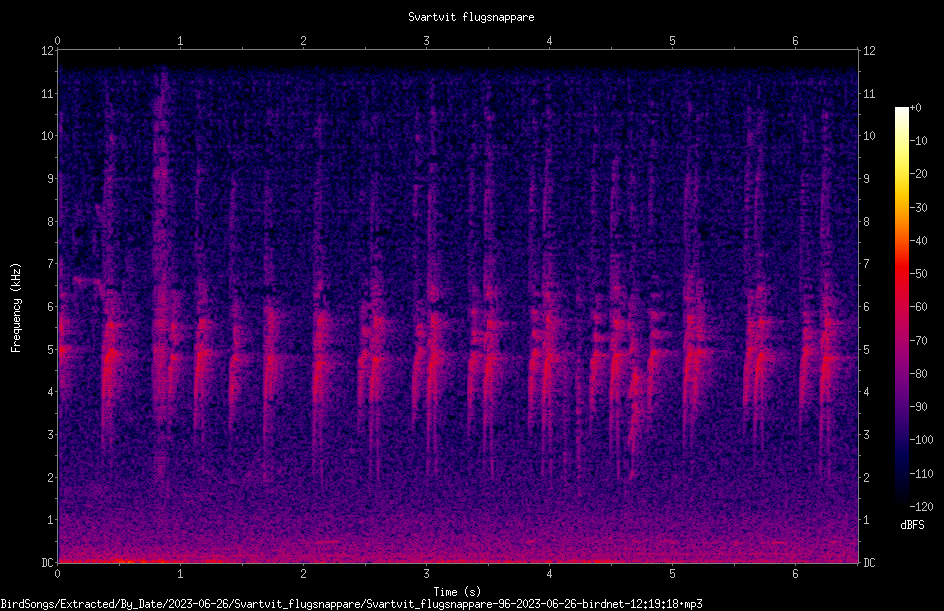Click the "dBFS" label under the color scale

(912, 525)
